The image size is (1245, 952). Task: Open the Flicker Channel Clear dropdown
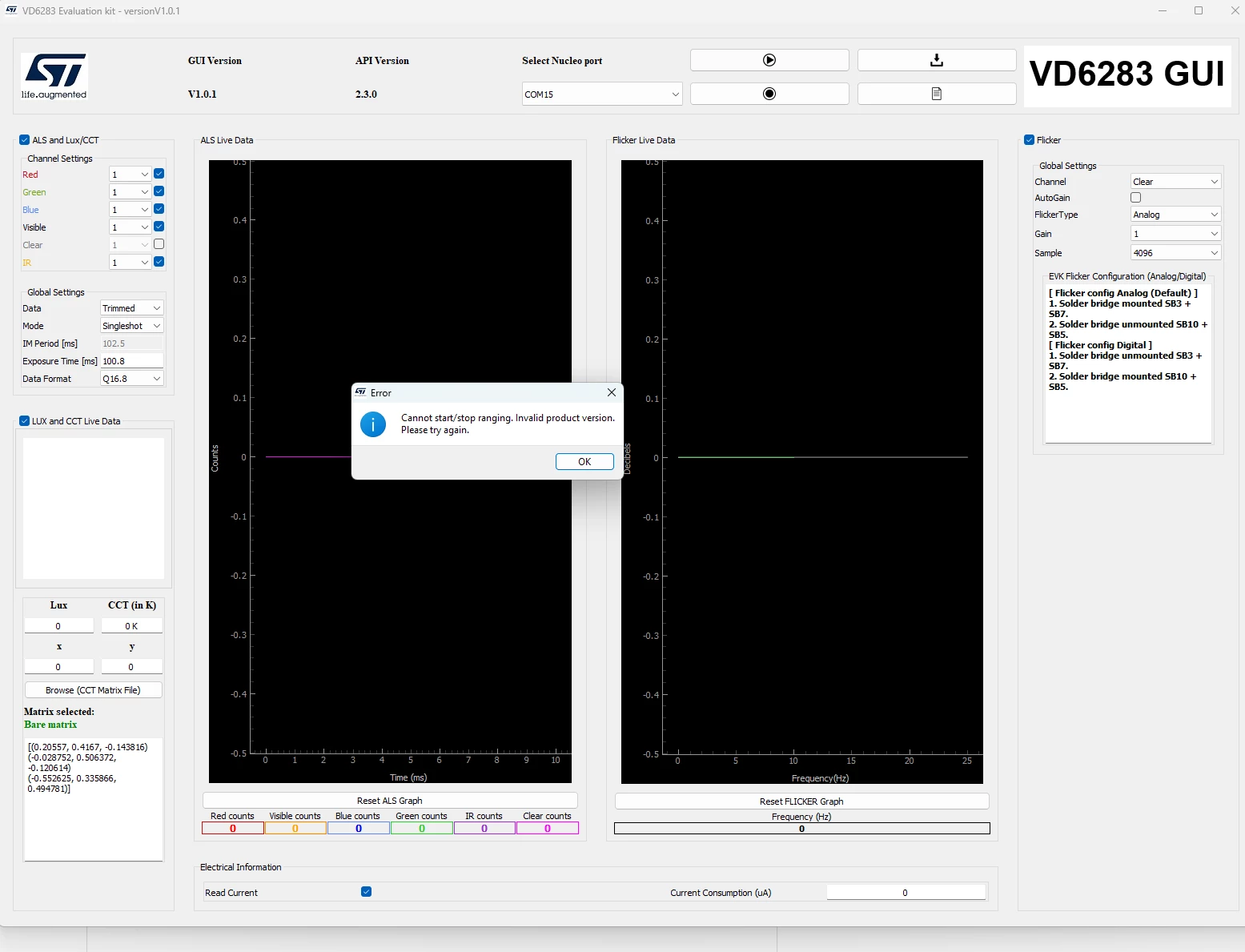pyautogui.click(x=1175, y=182)
